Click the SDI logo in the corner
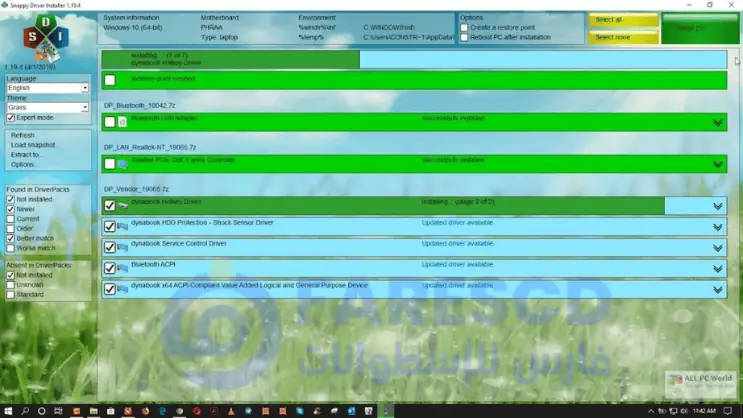743x418 pixels. pos(46,38)
